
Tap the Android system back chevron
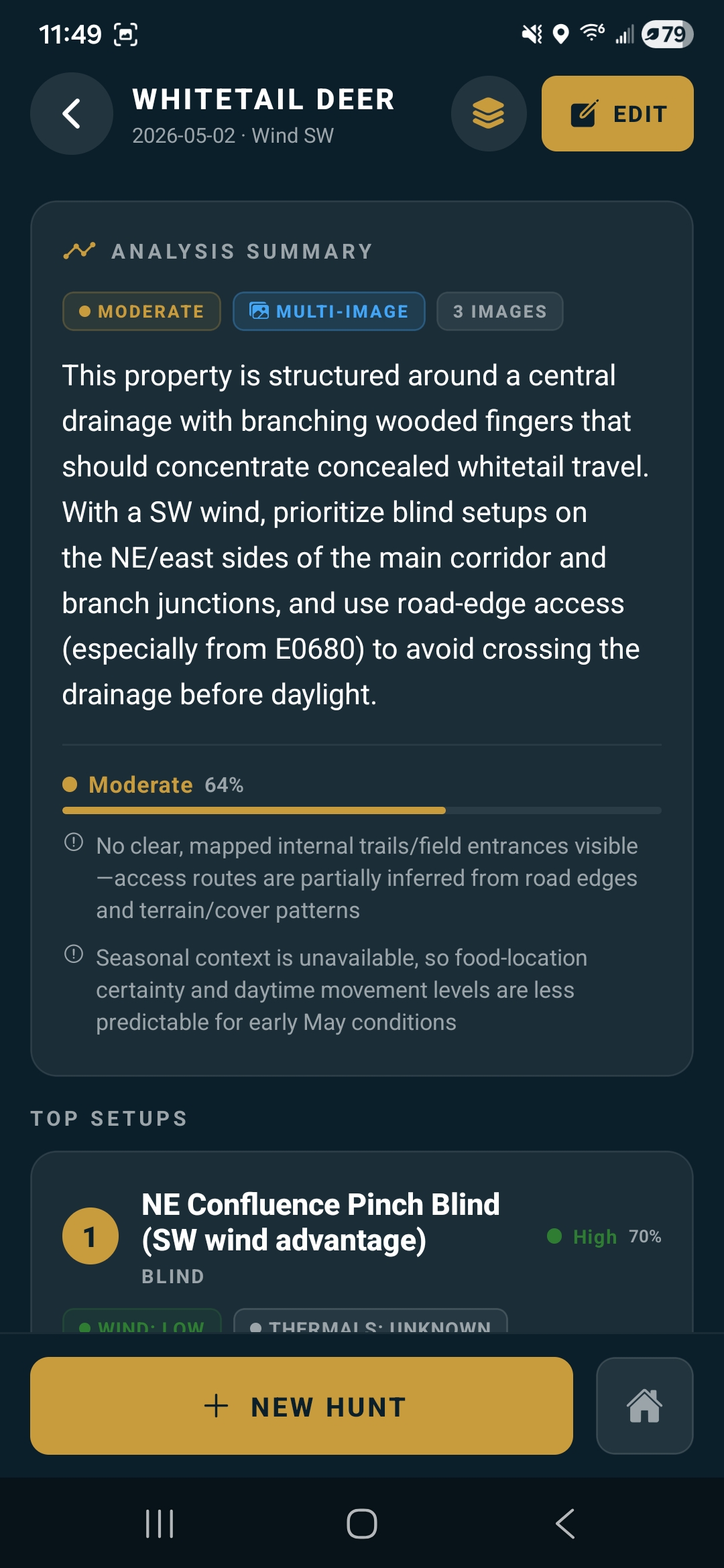[x=565, y=1524]
